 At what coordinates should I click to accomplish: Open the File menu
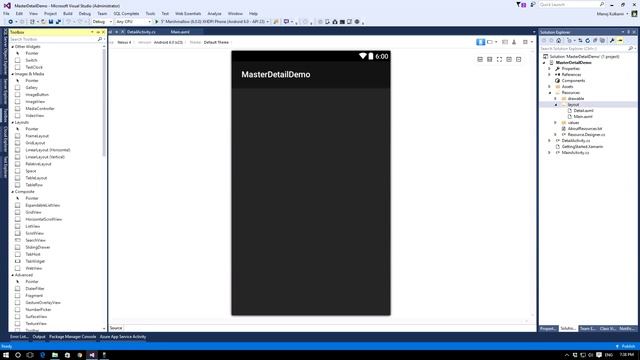[x=6, y=13]
